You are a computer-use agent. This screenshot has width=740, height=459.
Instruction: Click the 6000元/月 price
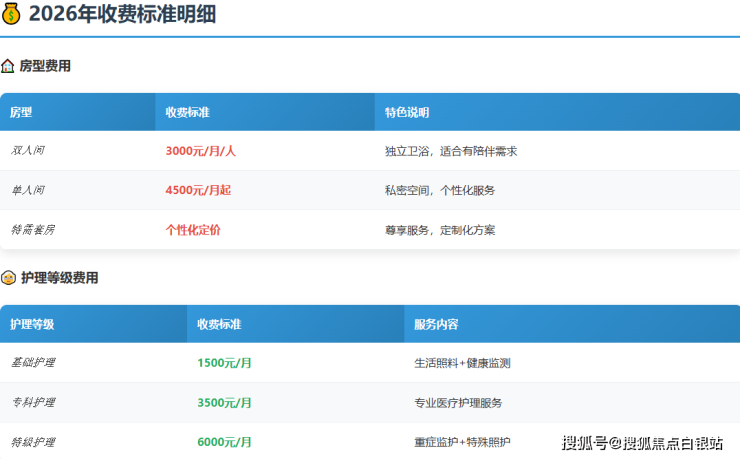point(224,441)
